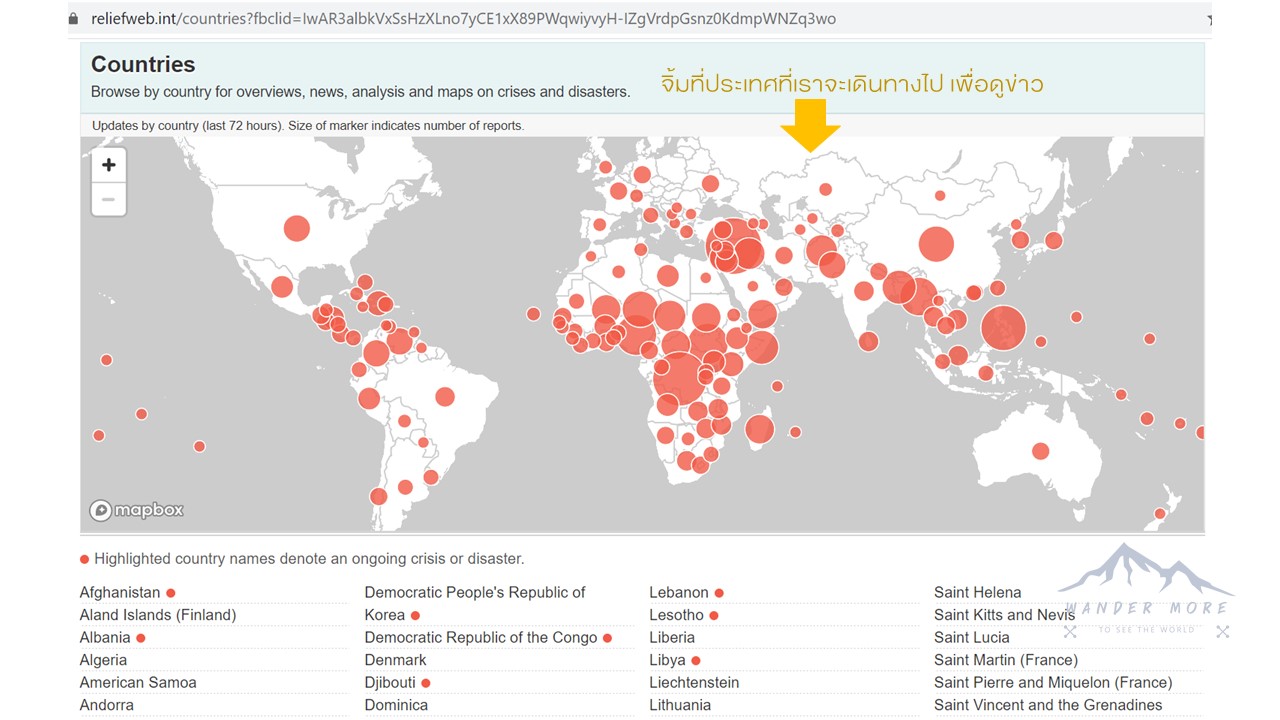Click the padlock icon in address bar
Viewport: 1280px width, 720px height.
[73, 19]
